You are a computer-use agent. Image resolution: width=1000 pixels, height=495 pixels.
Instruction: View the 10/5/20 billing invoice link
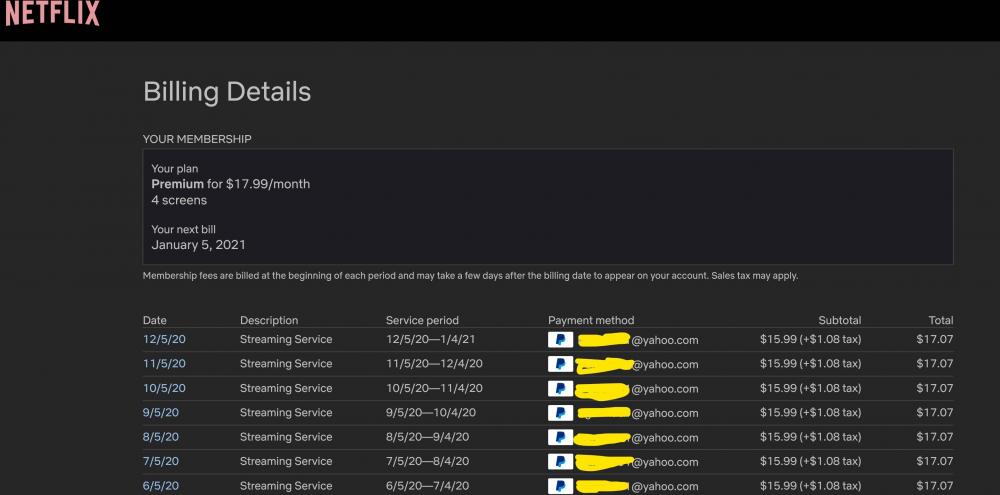(164, 388)
